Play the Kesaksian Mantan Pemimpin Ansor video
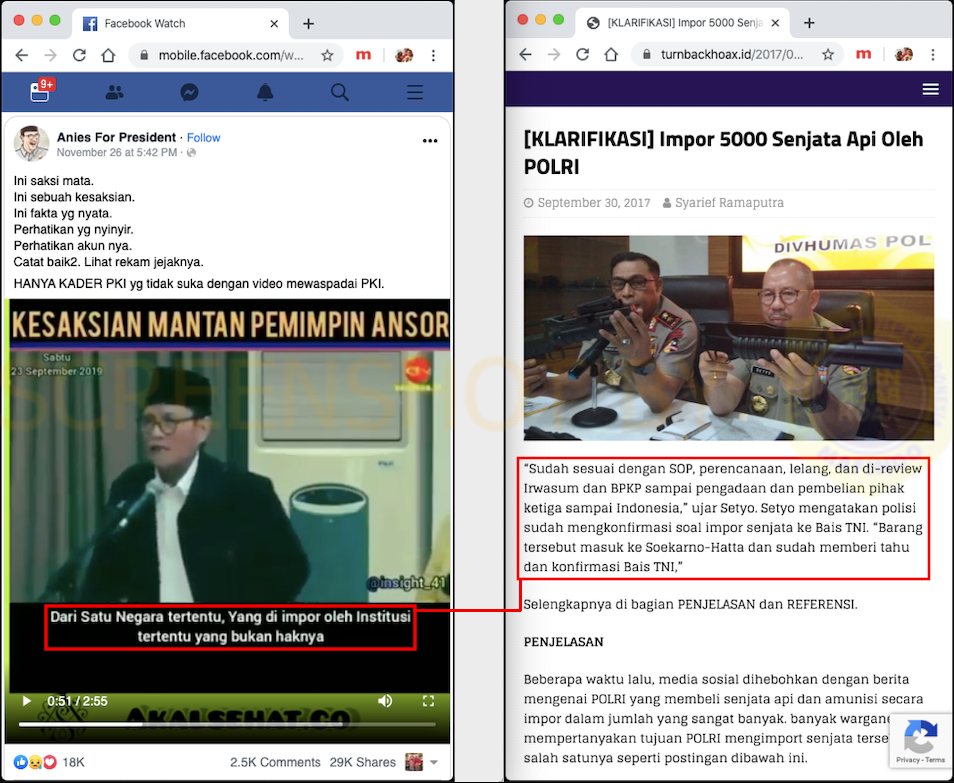 point(27,701)
